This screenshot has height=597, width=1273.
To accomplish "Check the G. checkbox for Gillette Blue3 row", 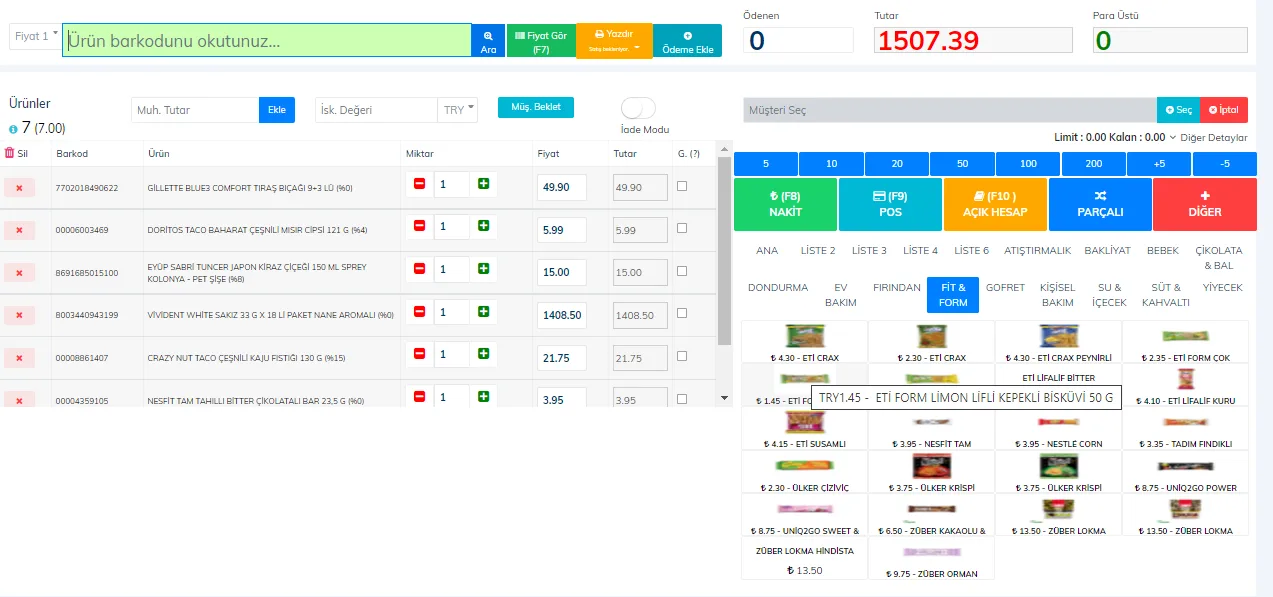I will pyautogui.click(x=682, y=186).
